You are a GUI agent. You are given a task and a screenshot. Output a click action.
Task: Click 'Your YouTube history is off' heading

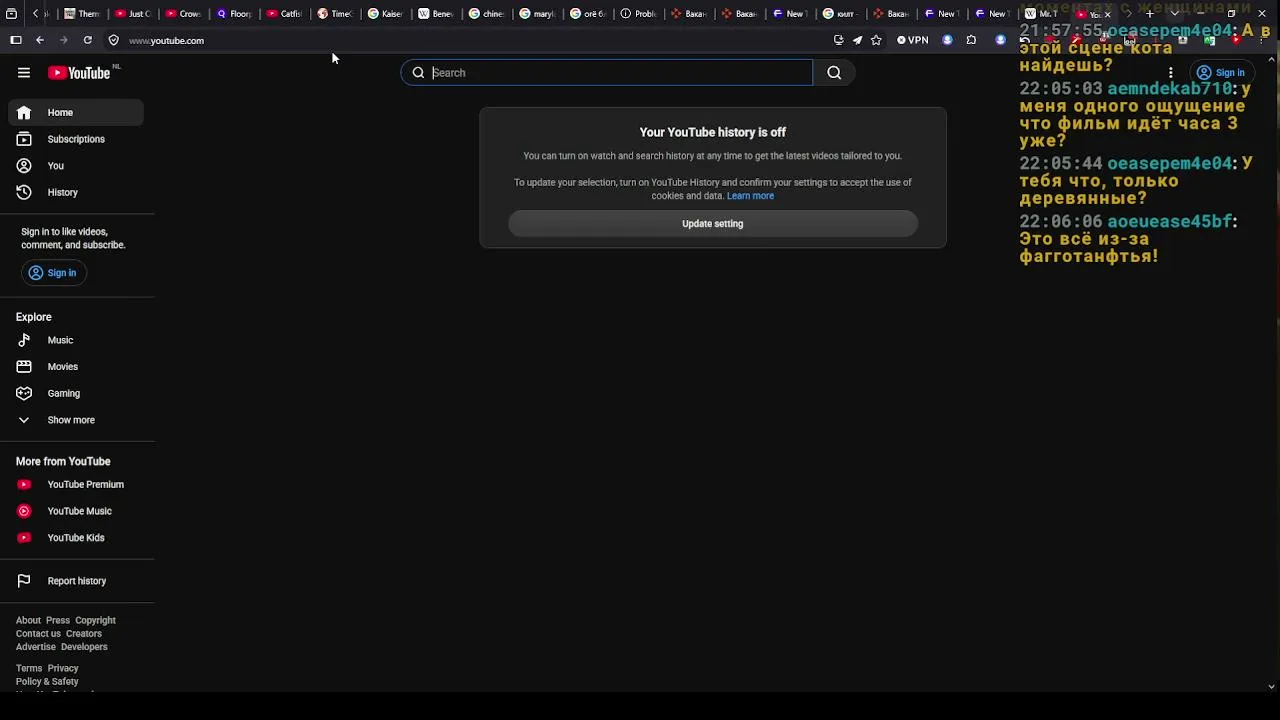(x=713, y=132)
